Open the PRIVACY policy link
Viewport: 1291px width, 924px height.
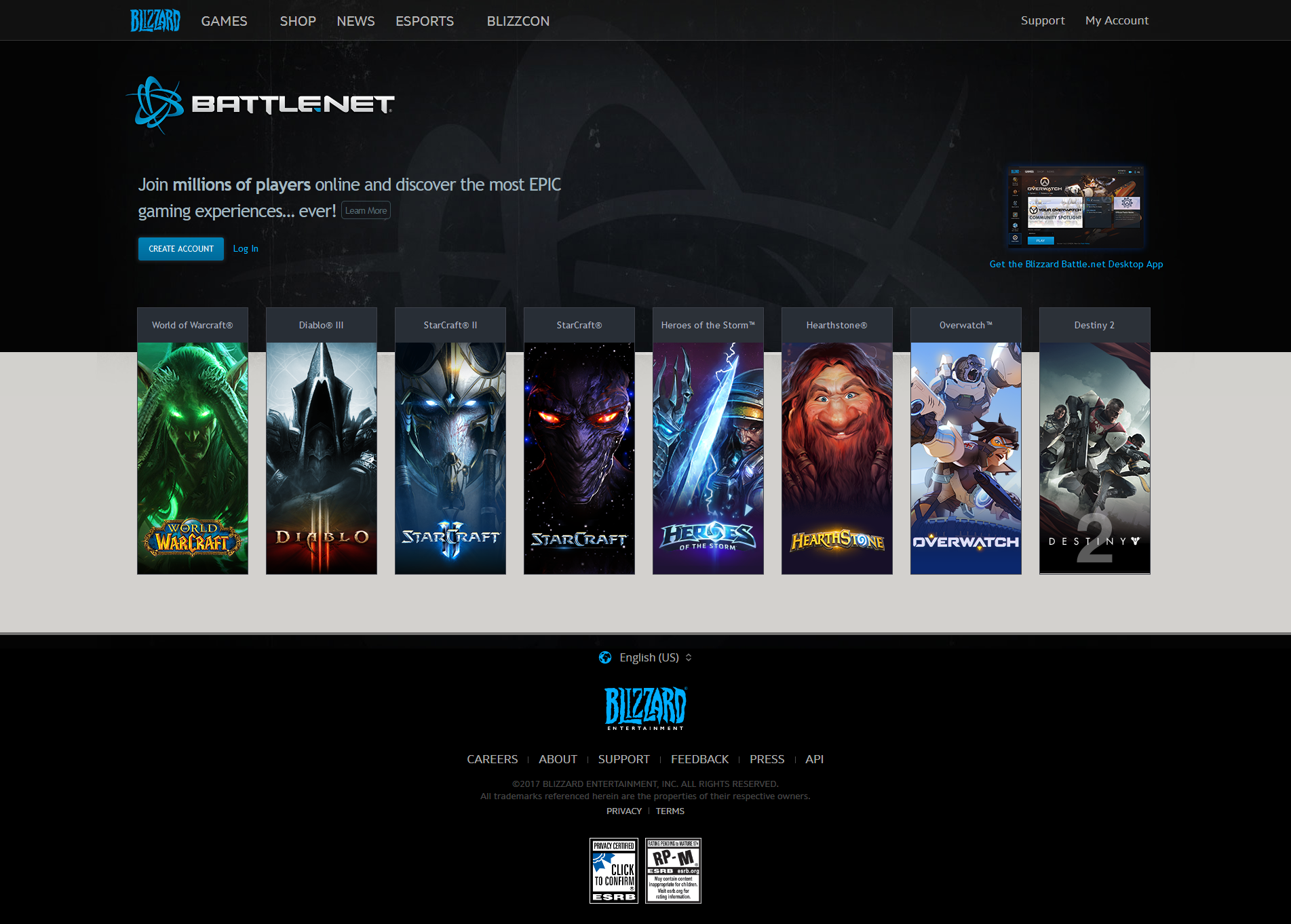[624, 811]
